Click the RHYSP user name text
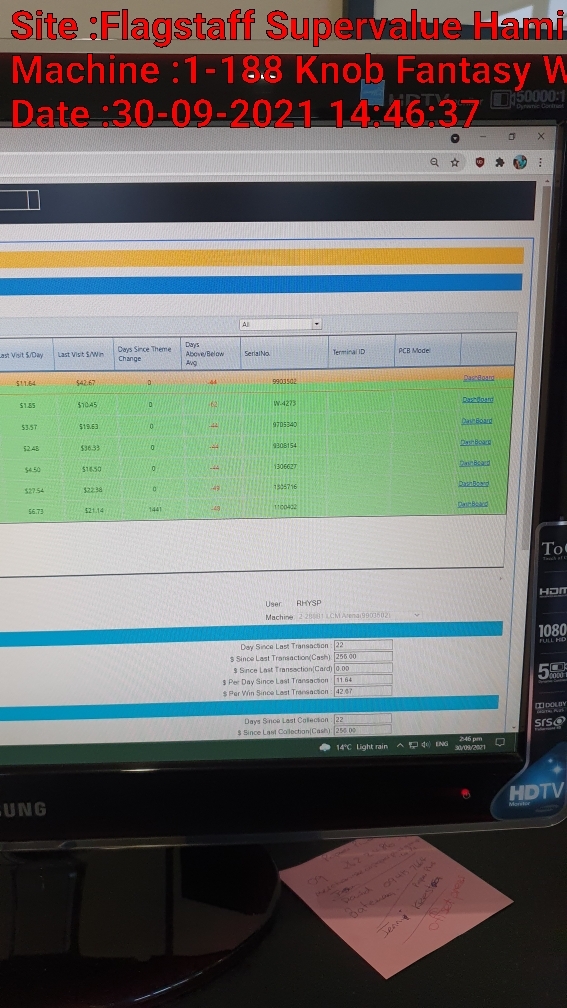The width and height of the screenshot is (567, 1008). 309,604
